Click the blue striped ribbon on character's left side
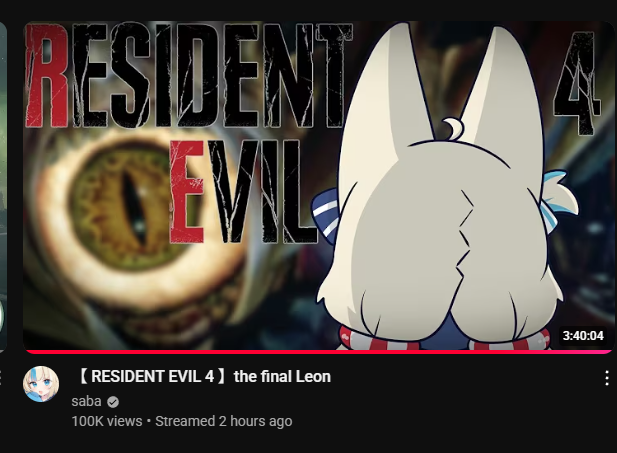This screenshot has height=453, width=617. point(326,213)
